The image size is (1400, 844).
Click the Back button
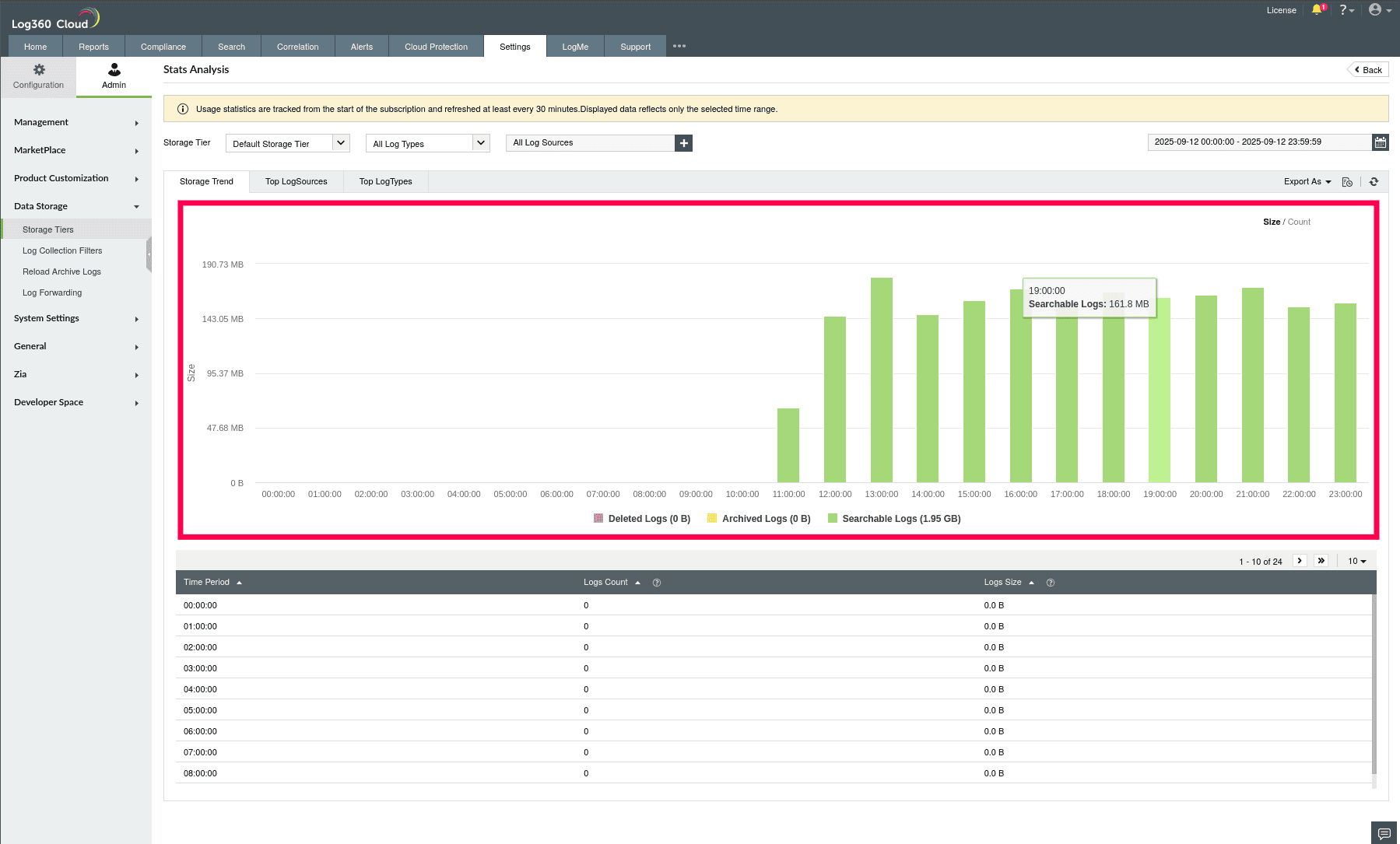[x=1368, y=70]
